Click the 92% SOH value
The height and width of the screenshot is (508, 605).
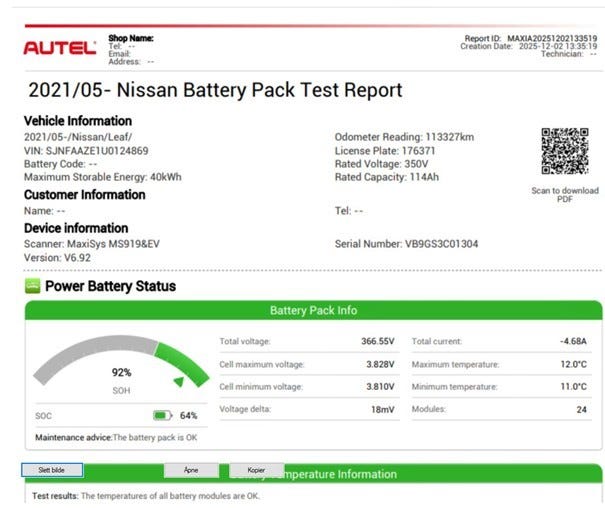[122, 372]
